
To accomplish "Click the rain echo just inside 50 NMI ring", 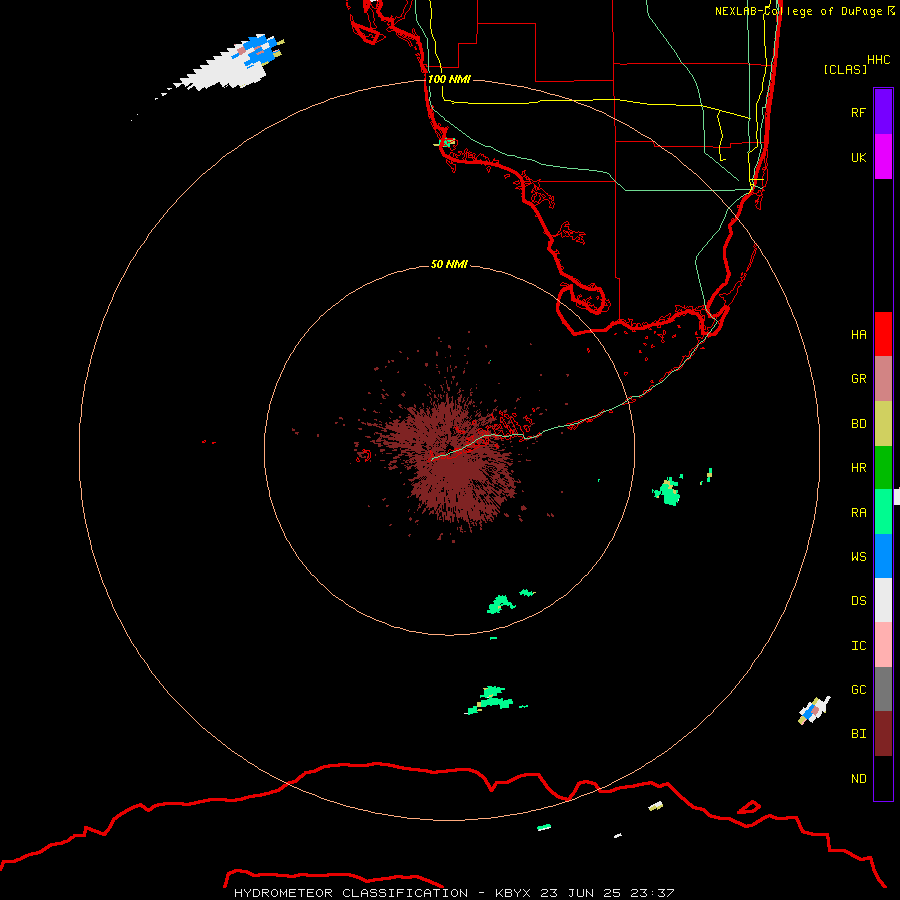I will coord(501,605).
